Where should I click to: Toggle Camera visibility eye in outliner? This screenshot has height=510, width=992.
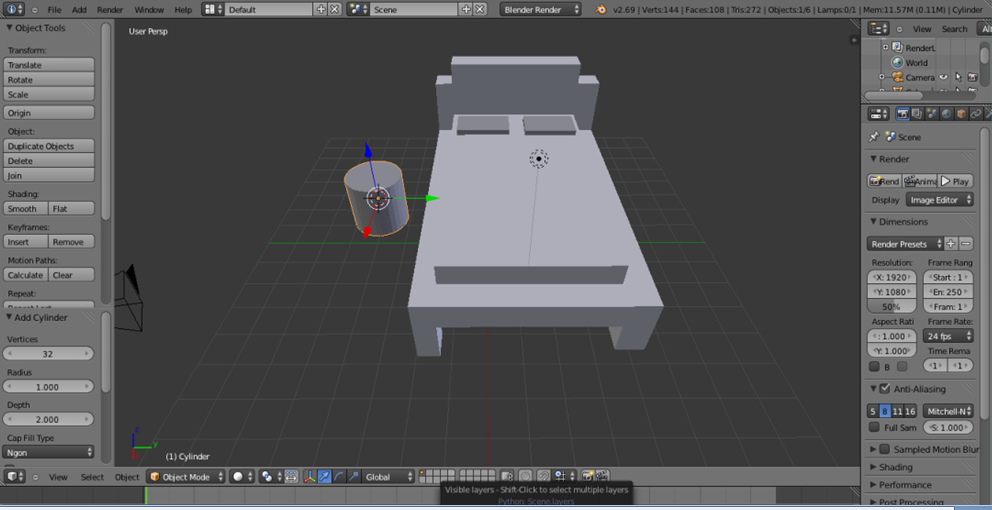(x=943, y=77)
